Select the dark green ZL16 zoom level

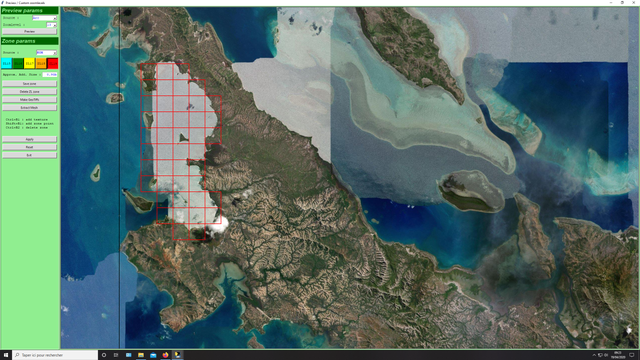pyautogui.click(x=18, y=64)
